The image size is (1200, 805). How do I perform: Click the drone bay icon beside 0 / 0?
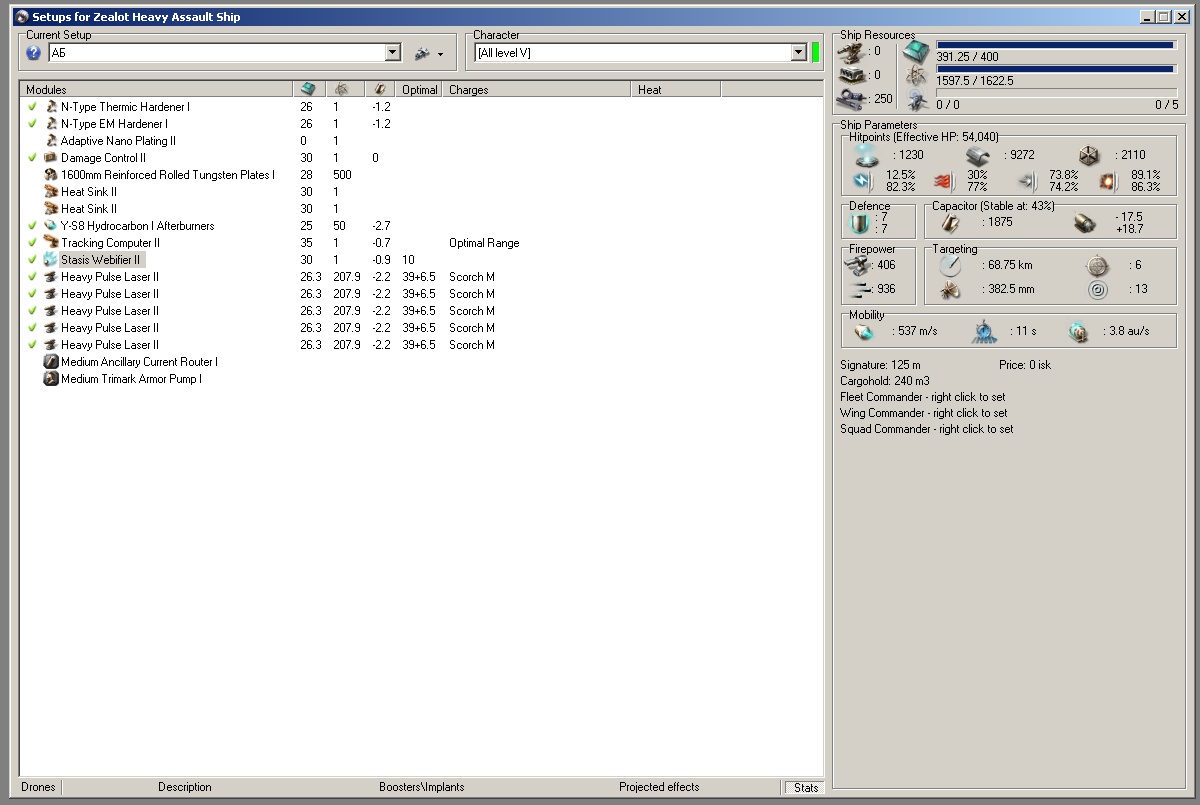coord(916,100)
